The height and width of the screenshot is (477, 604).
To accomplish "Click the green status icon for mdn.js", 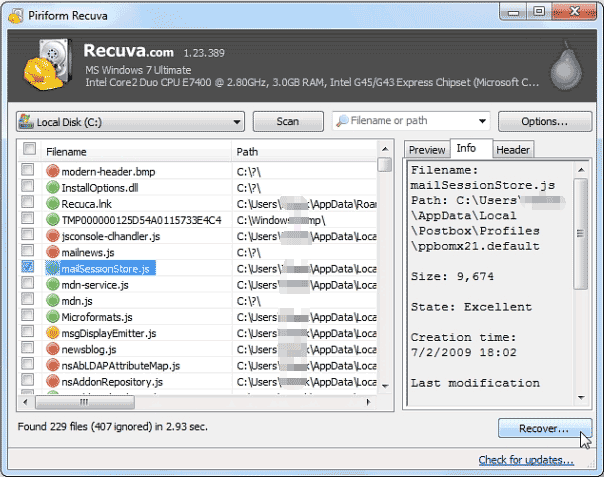I will click(x=52, y=301).
